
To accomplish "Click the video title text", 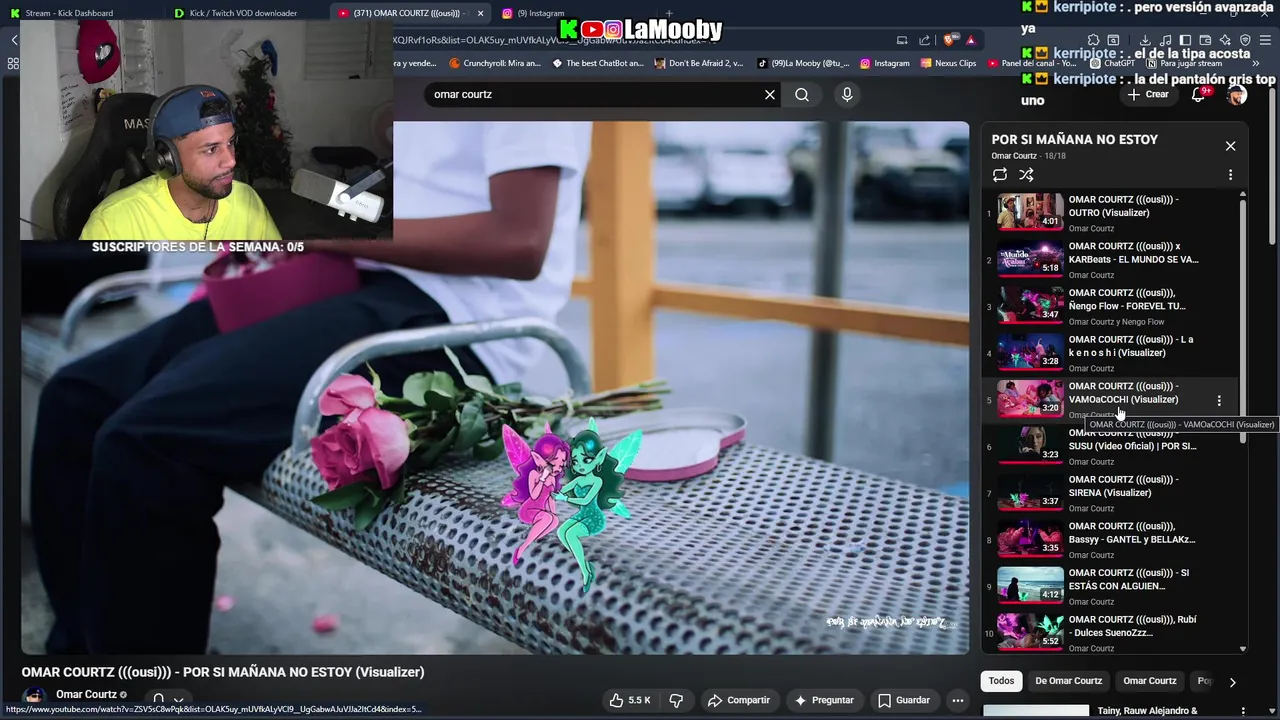I will point(223,672).
